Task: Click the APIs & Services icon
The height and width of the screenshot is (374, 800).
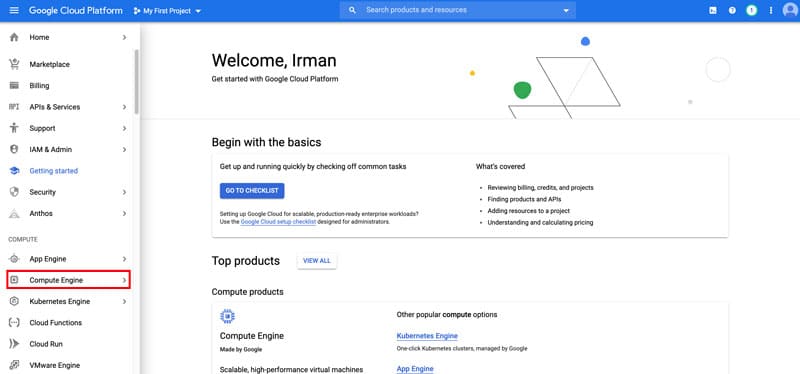Action: pyautogui.click(x=14, y=107)
